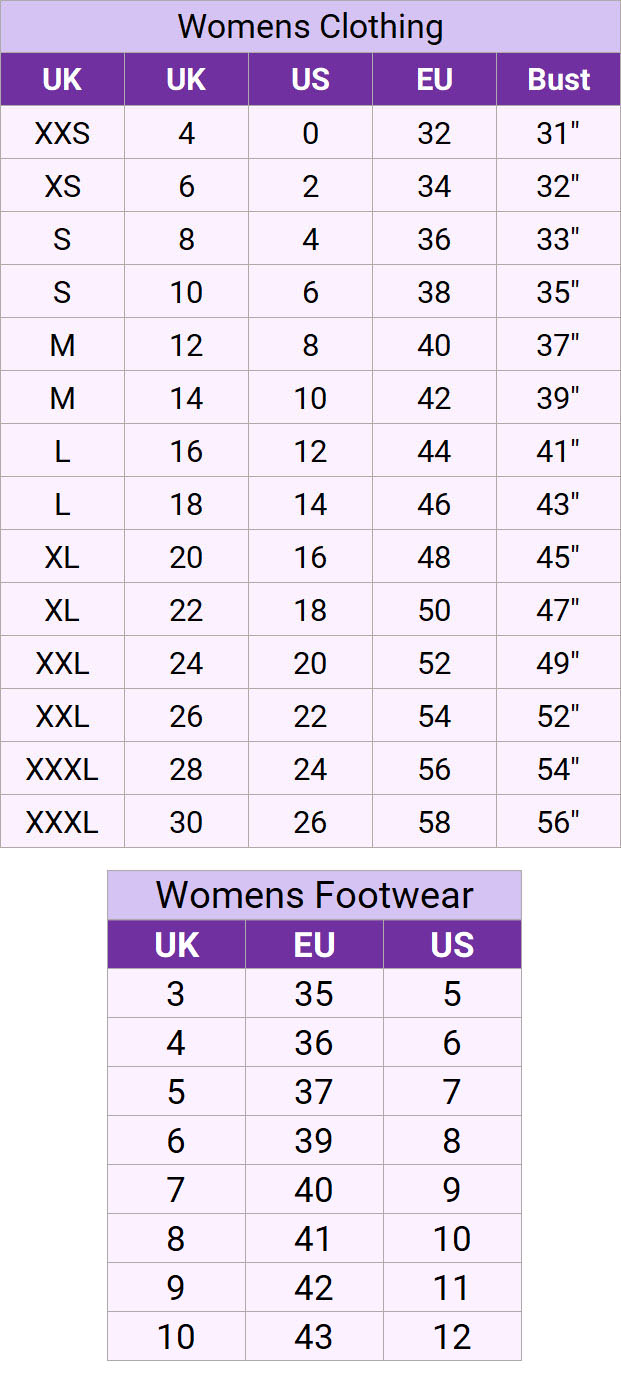Select the XS size cell

coord(62,186)
